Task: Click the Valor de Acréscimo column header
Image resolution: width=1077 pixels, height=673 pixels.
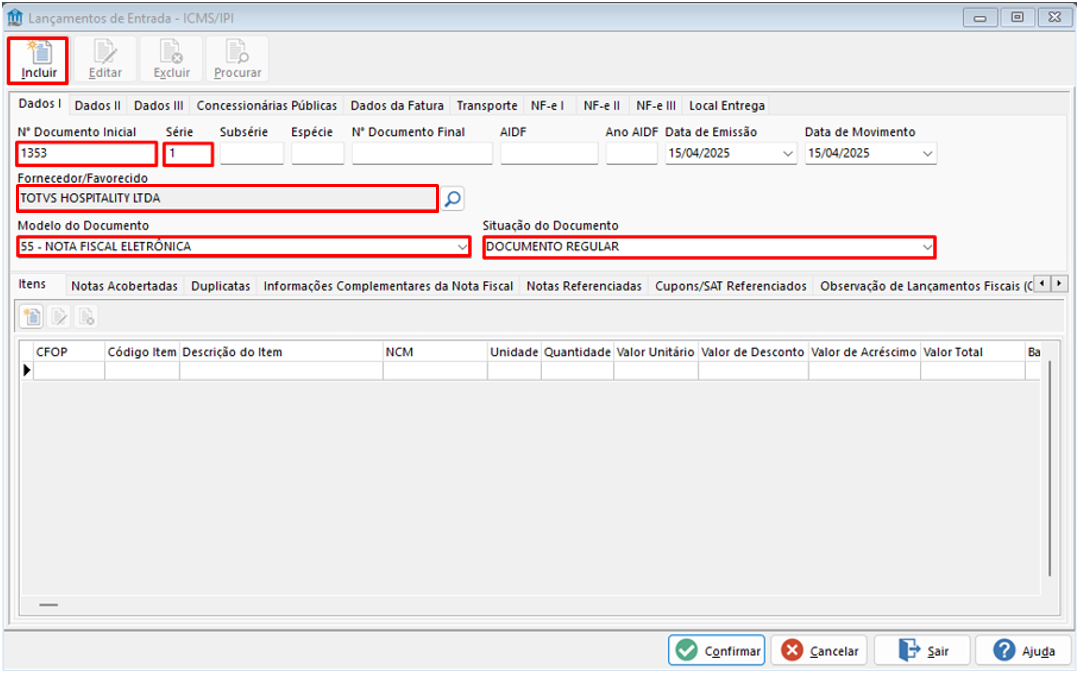Action: (x=863, y=352)
